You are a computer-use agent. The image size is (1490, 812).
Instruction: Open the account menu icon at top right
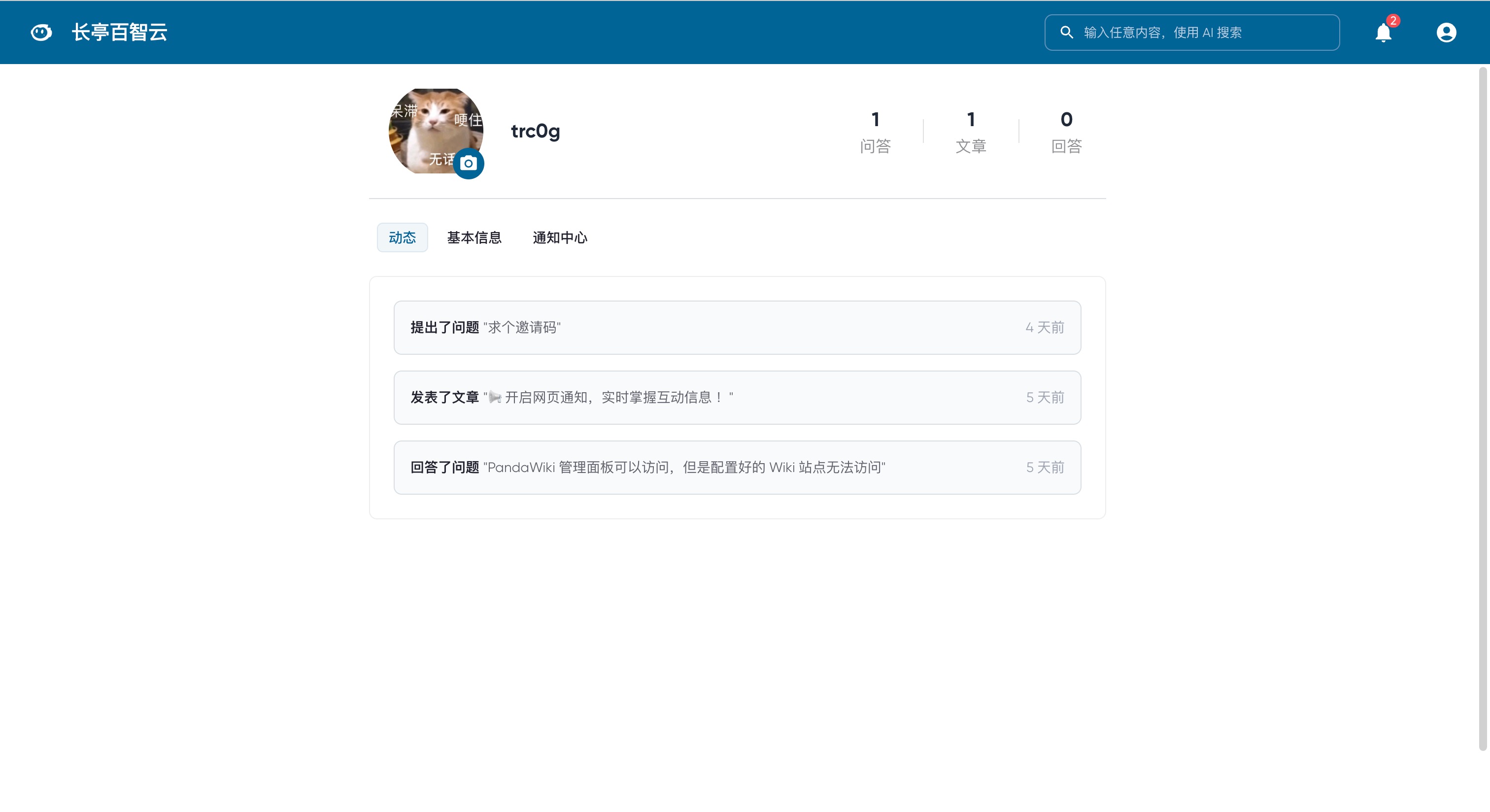tap(1446, 32)
